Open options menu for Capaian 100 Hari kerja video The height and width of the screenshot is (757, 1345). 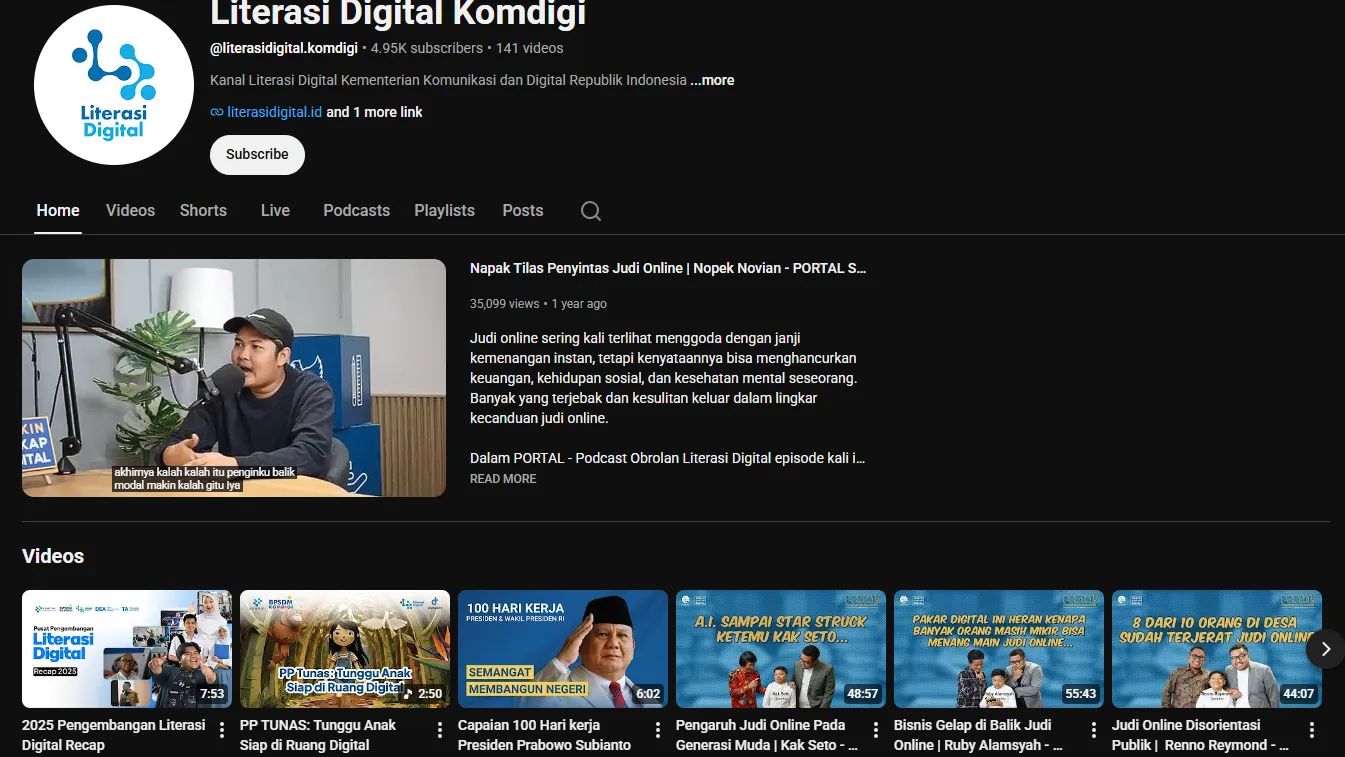pyautogui.click(x=658, y=730)
